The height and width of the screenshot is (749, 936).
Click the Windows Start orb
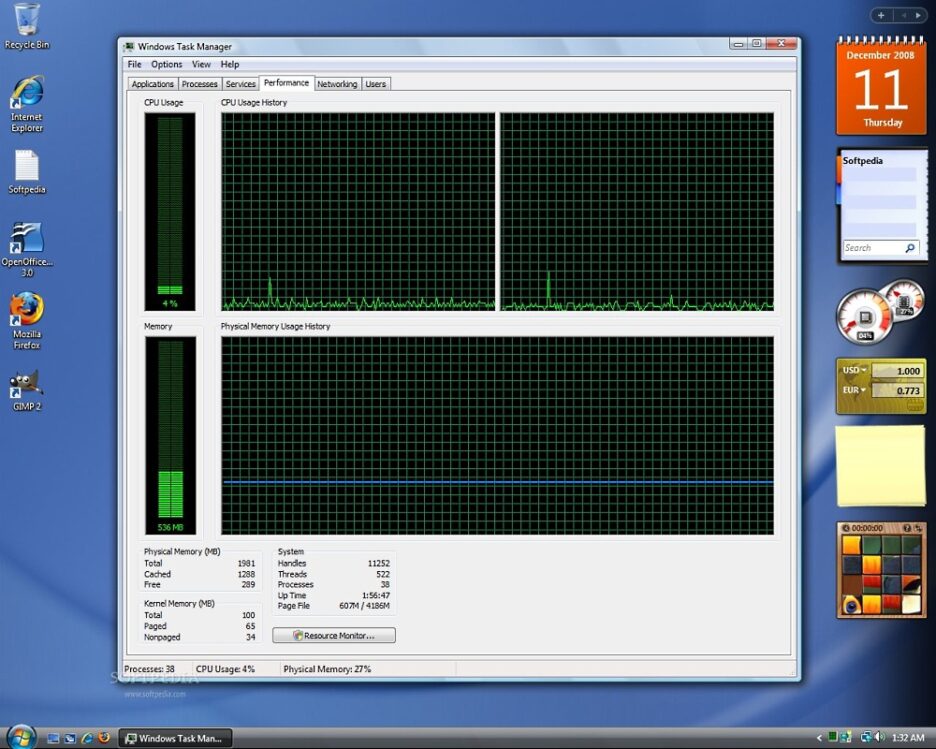point(20,737)
